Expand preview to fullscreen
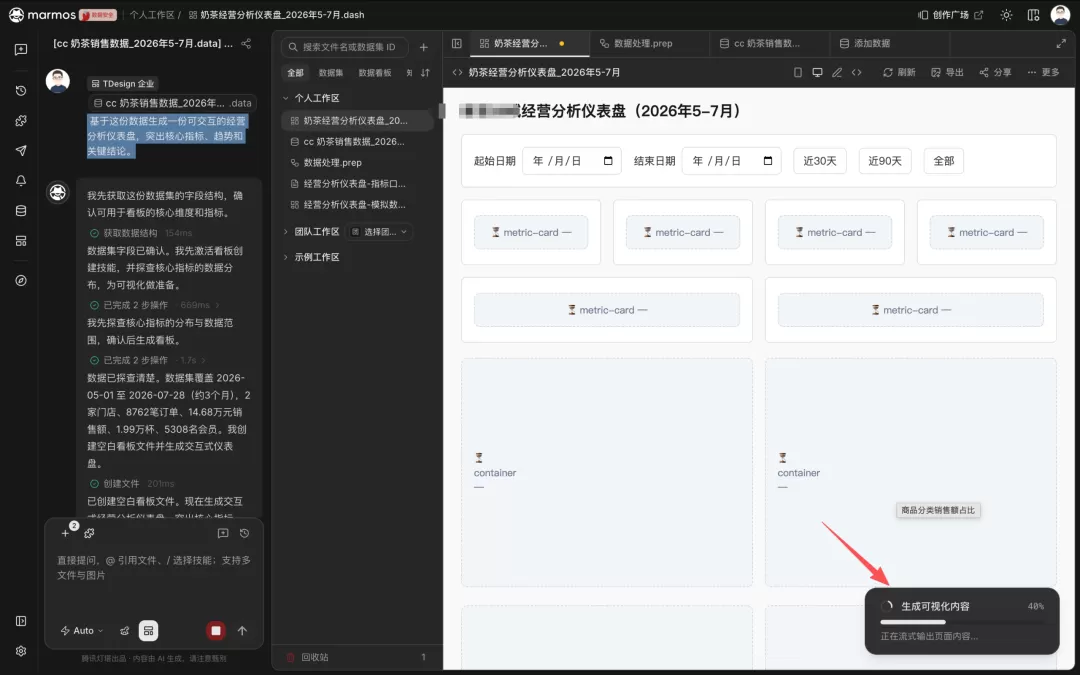The width and height of the screenshot is (1080, 675). 1061,43
